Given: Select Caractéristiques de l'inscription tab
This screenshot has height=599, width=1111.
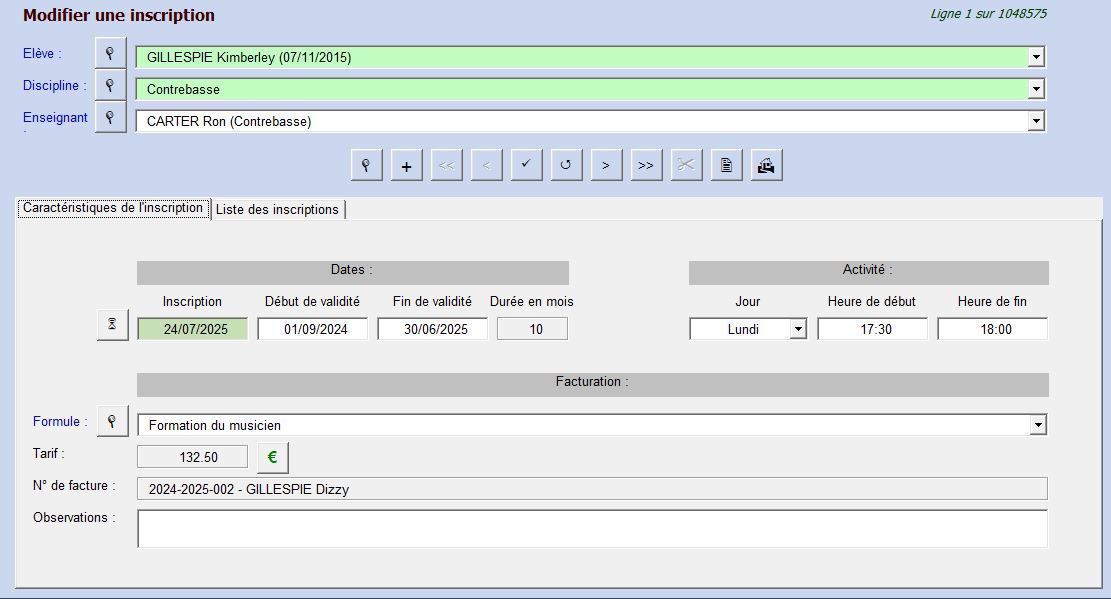Looking at the screenshot, I should [x=113, y=208].
